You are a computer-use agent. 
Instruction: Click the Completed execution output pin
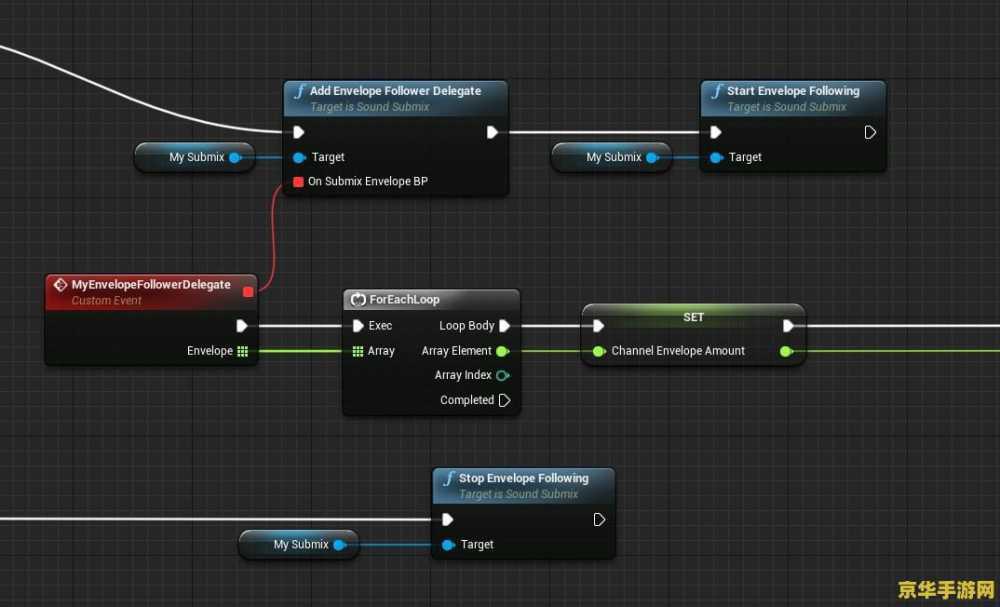pyautogui.click(x=504, y=400)
